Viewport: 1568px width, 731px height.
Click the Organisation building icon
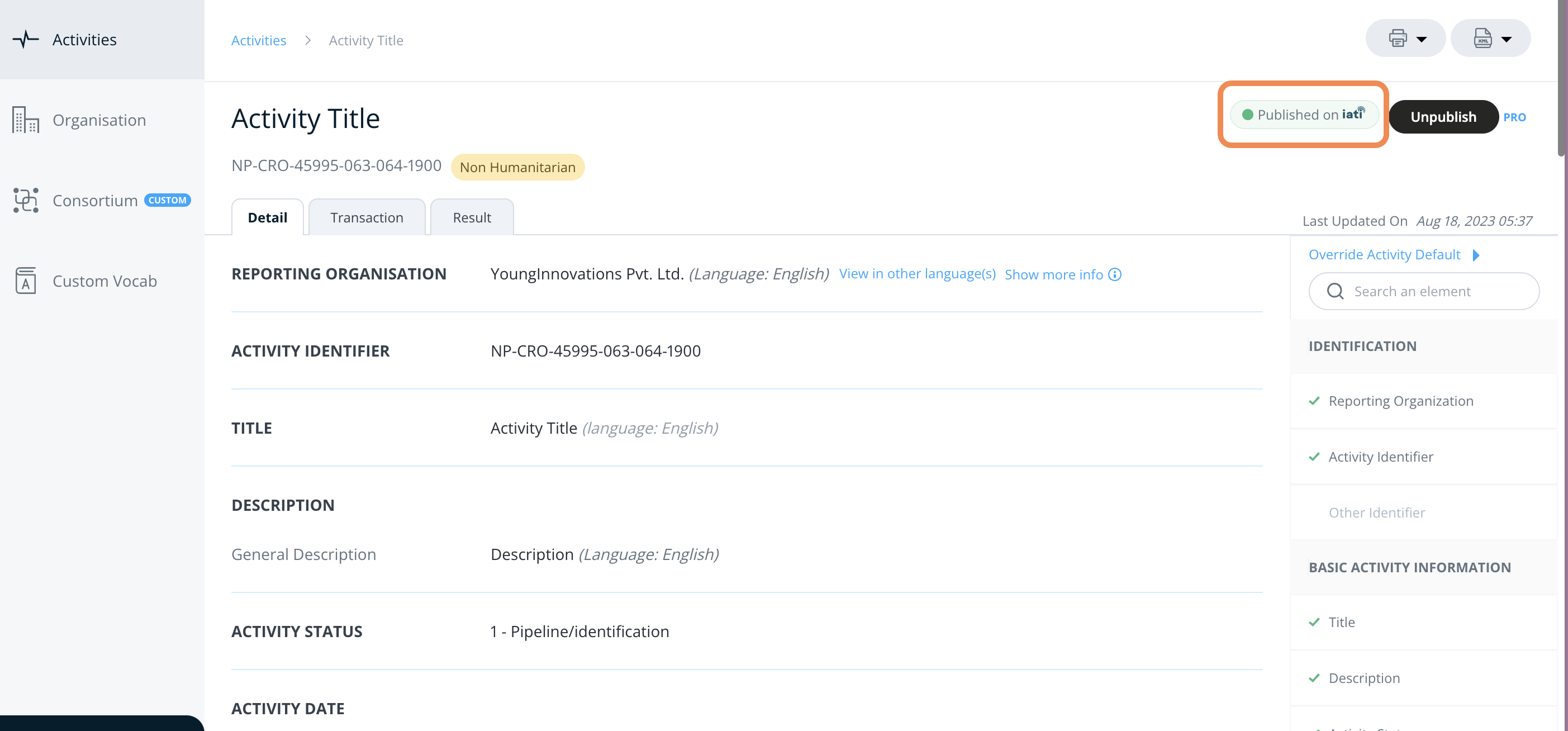[26, 120]
